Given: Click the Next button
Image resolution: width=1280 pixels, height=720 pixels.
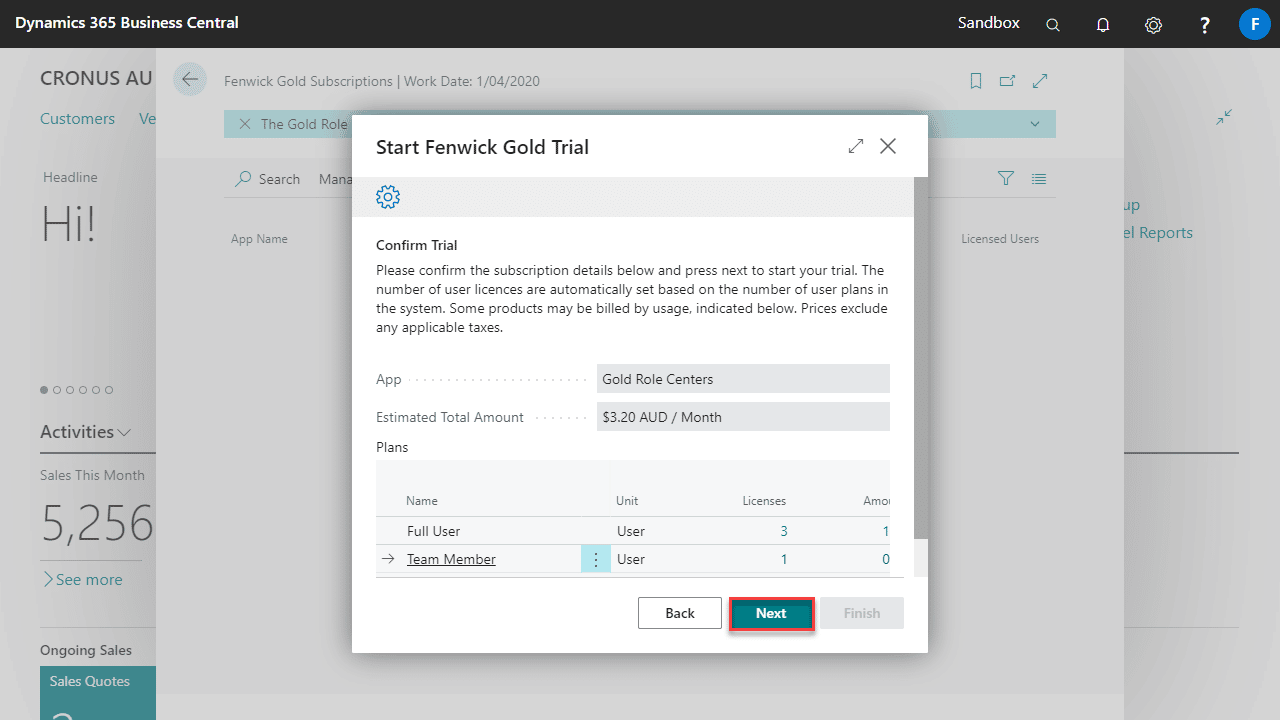Looking at the screenshot, I should 771,613.
